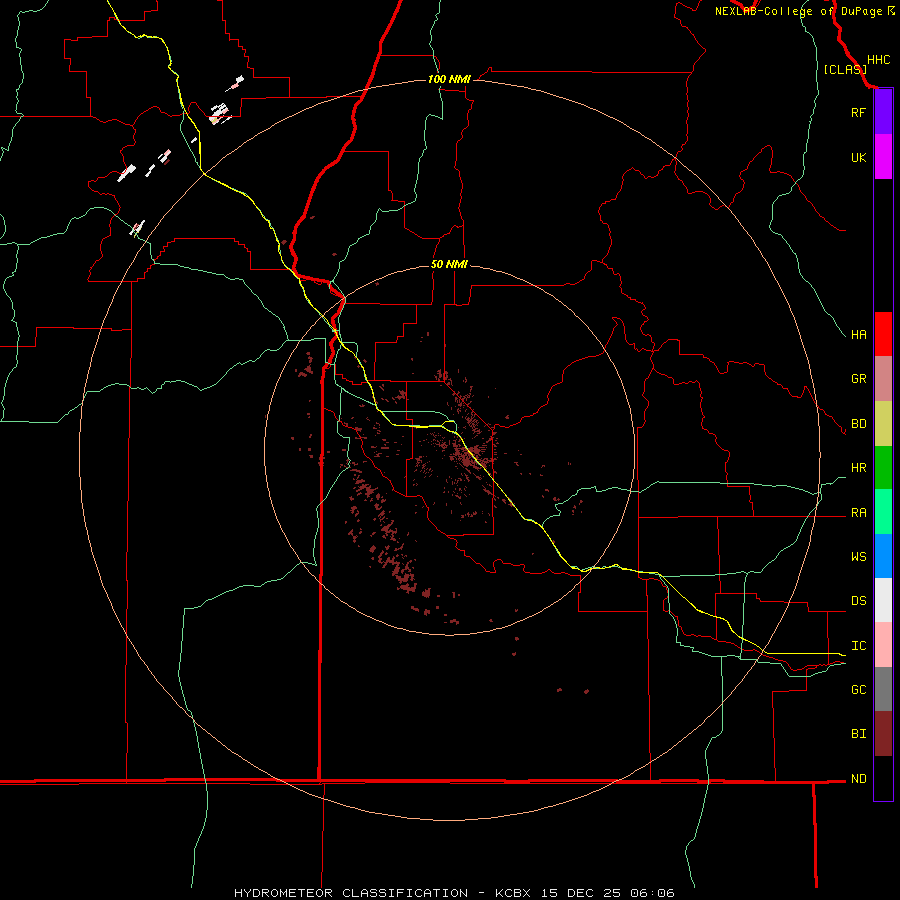The image size is (900, 900).
Task: Click the red HA legend swatch
Action: pyautogui.click(x=883, y=334)
